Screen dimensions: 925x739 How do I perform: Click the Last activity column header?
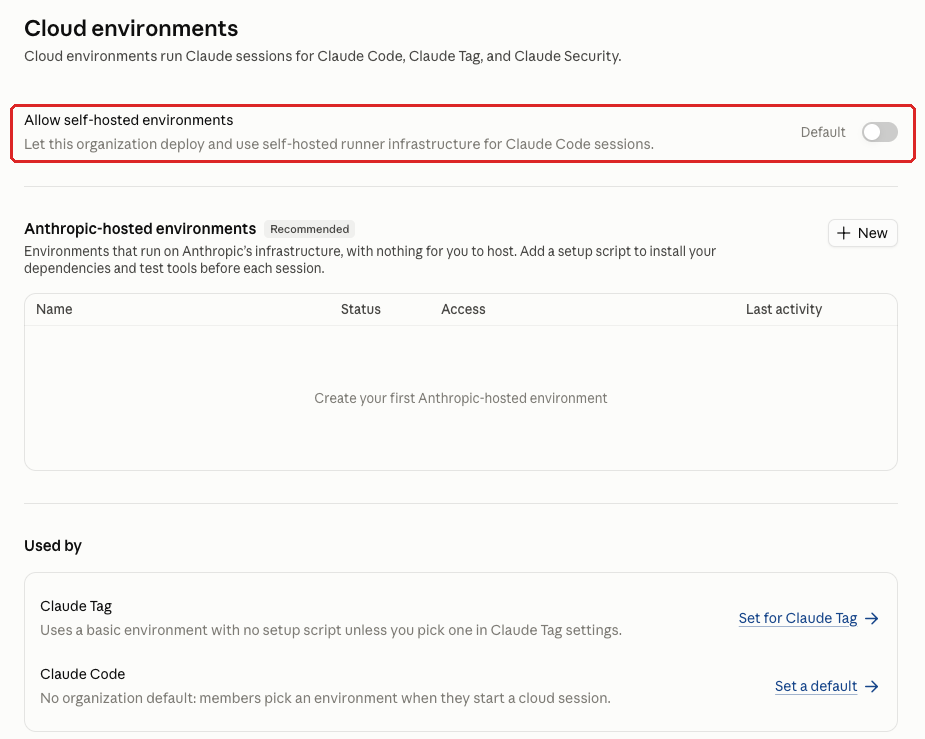pyautogui.click(x=783, y=309)
